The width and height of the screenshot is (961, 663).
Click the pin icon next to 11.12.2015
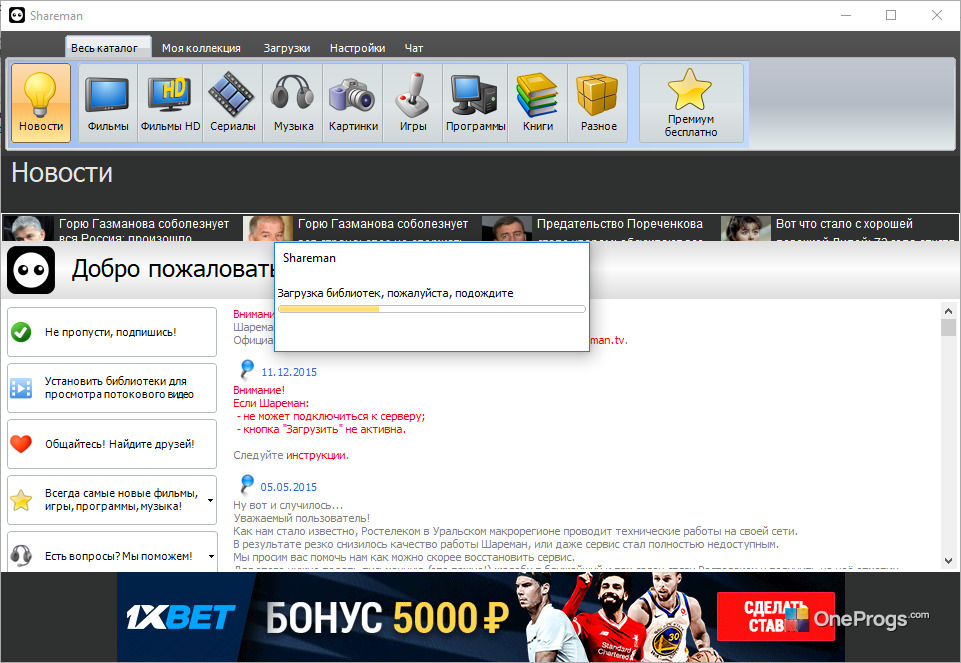pos(246,369)
